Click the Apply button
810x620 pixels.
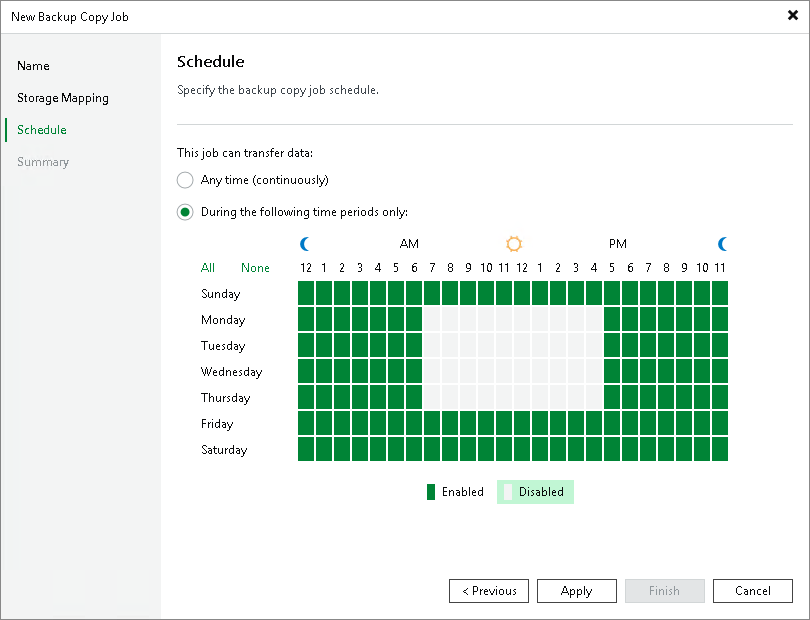click(577, 591)
